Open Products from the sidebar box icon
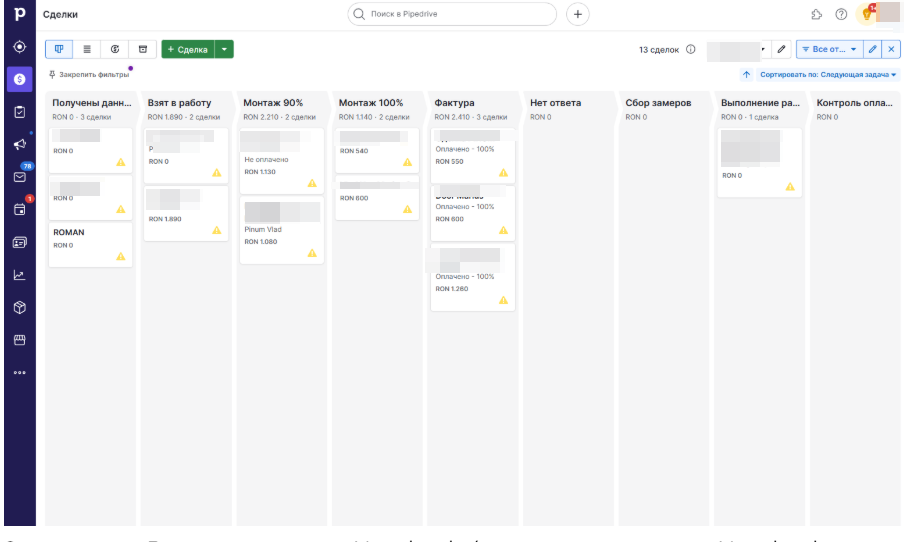This screenshot has width=904, height=542. (x=19, y=307)
